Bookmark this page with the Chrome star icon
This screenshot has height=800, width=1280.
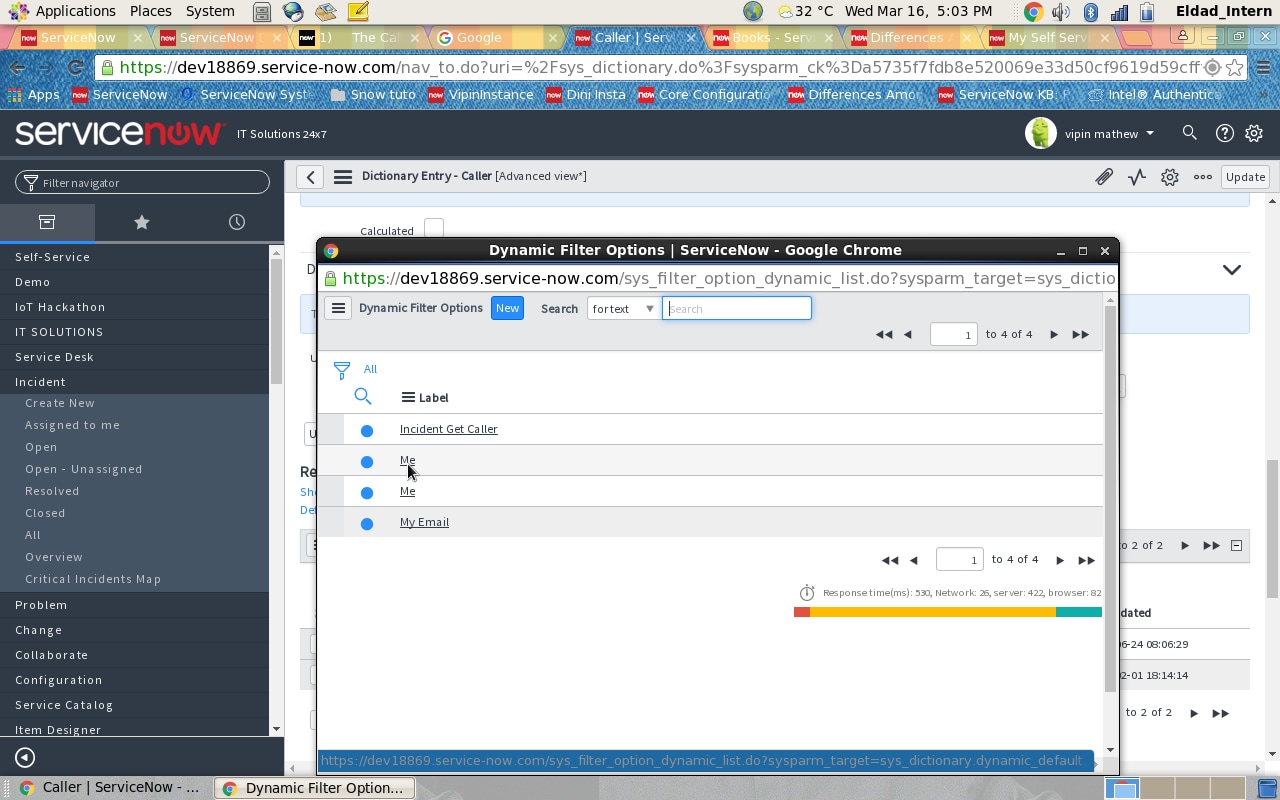[1235, 68]
